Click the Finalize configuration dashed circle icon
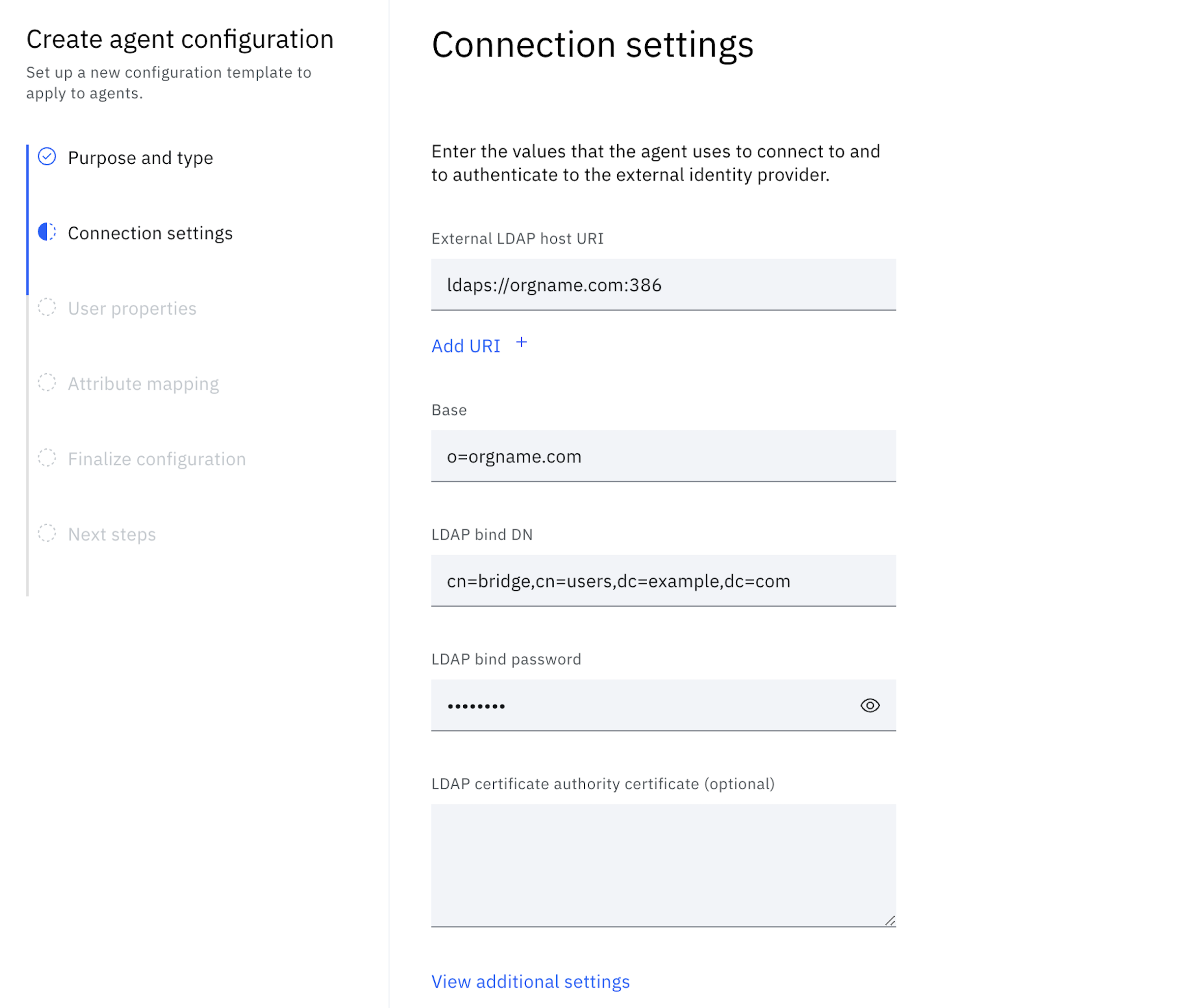Viewport: 1199px width, 1008px height. coord(47,458)
